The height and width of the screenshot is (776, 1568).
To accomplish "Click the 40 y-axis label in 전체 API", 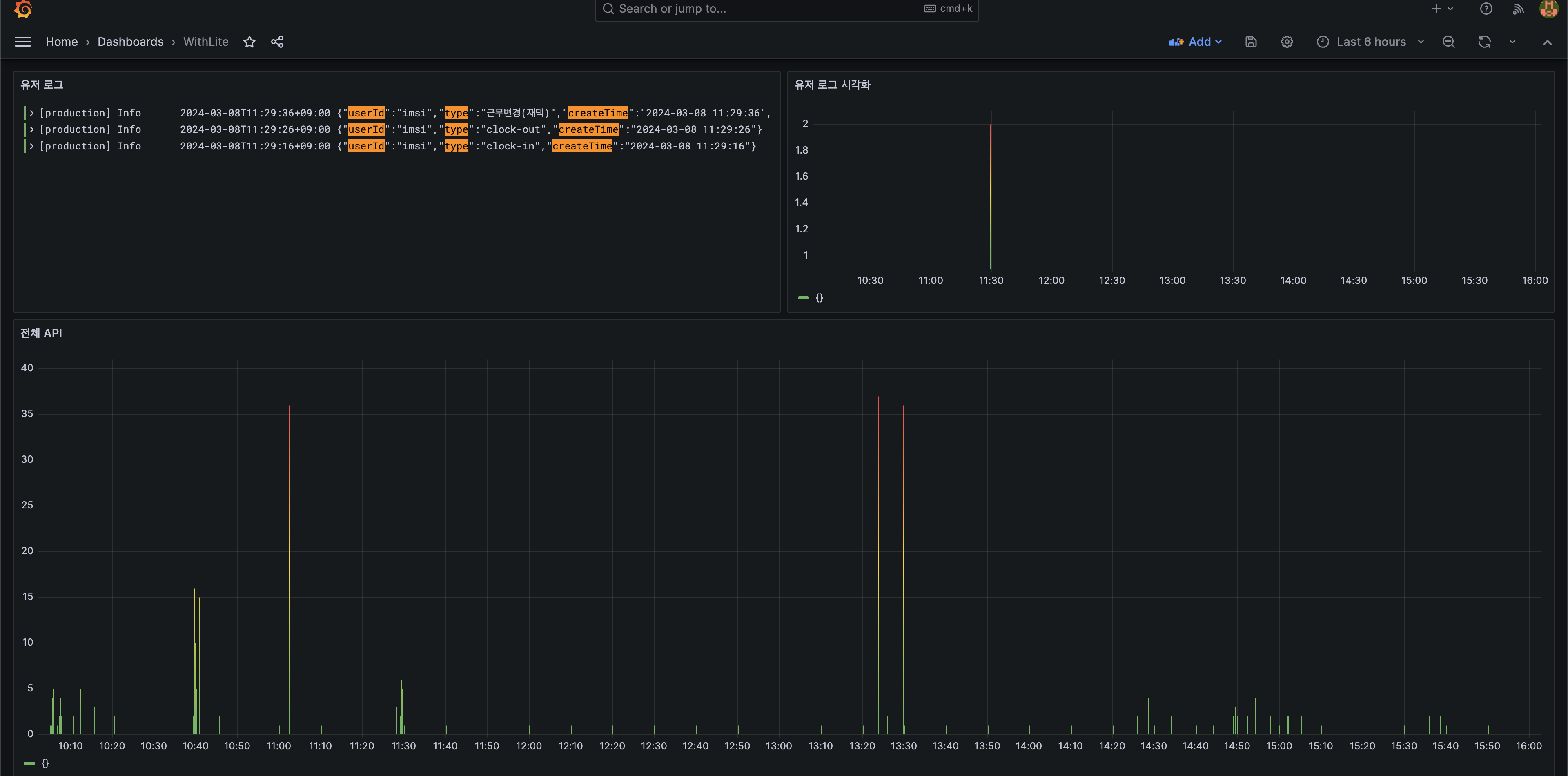I will click(x=27, y=368).
